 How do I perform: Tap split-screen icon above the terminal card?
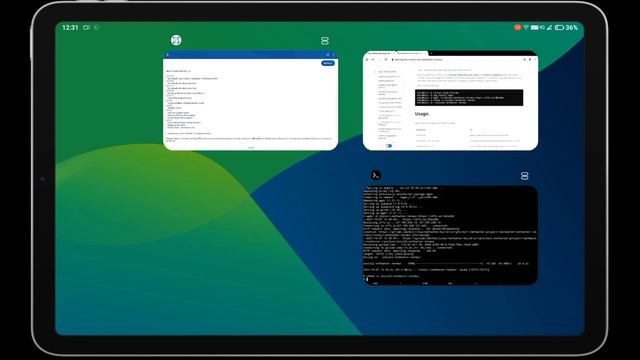(524, 176)
